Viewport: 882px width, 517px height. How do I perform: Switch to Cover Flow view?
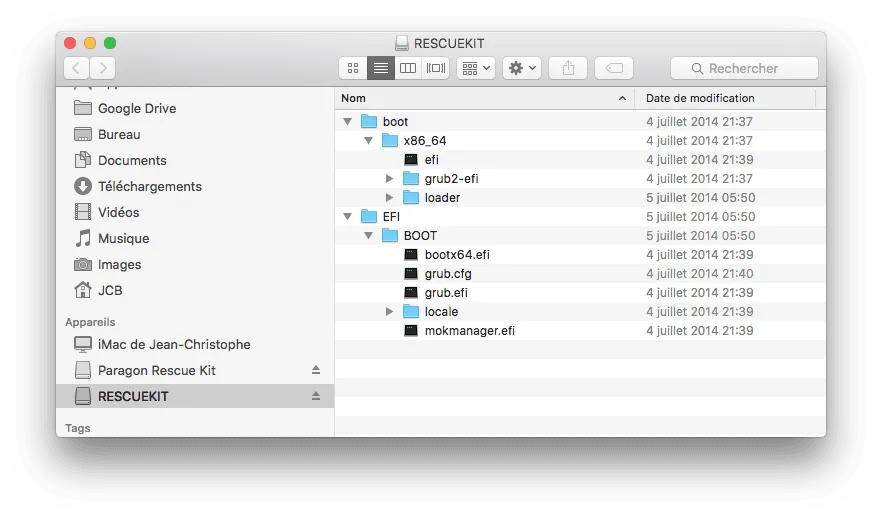(435, 68)
